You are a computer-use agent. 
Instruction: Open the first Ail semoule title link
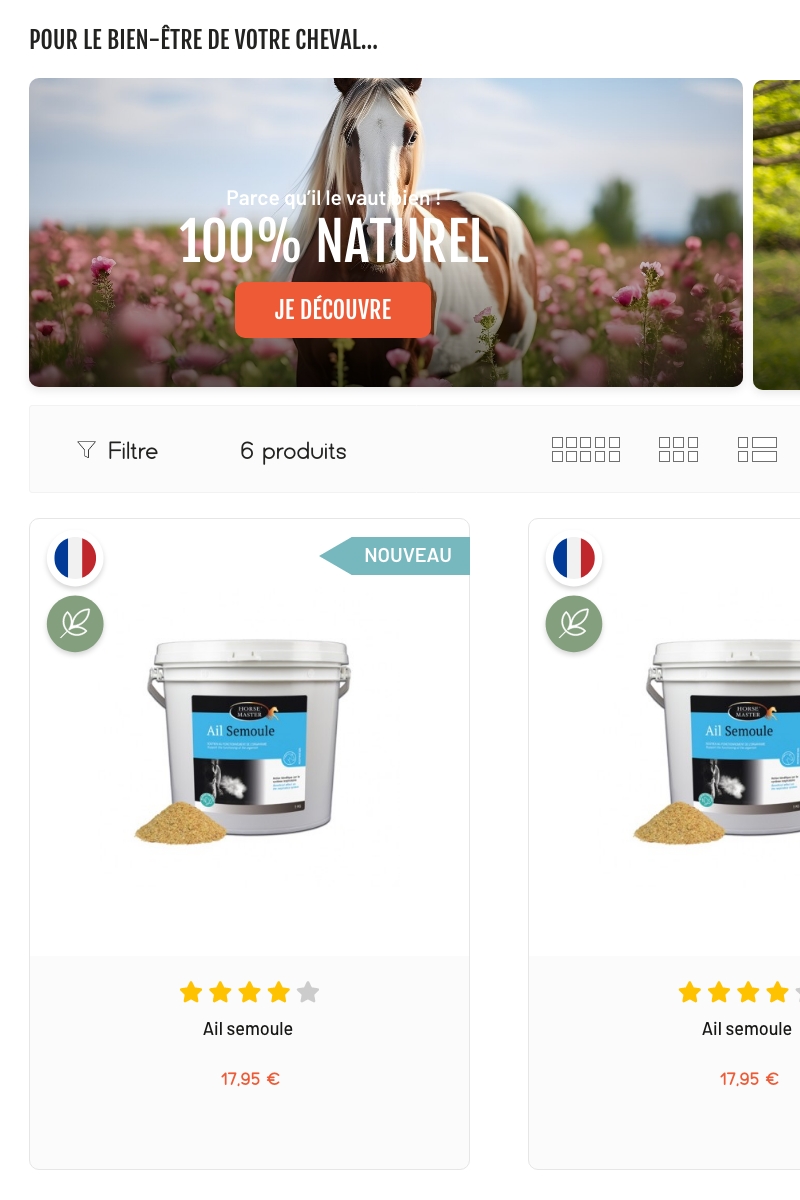(x=248, y=1029)
